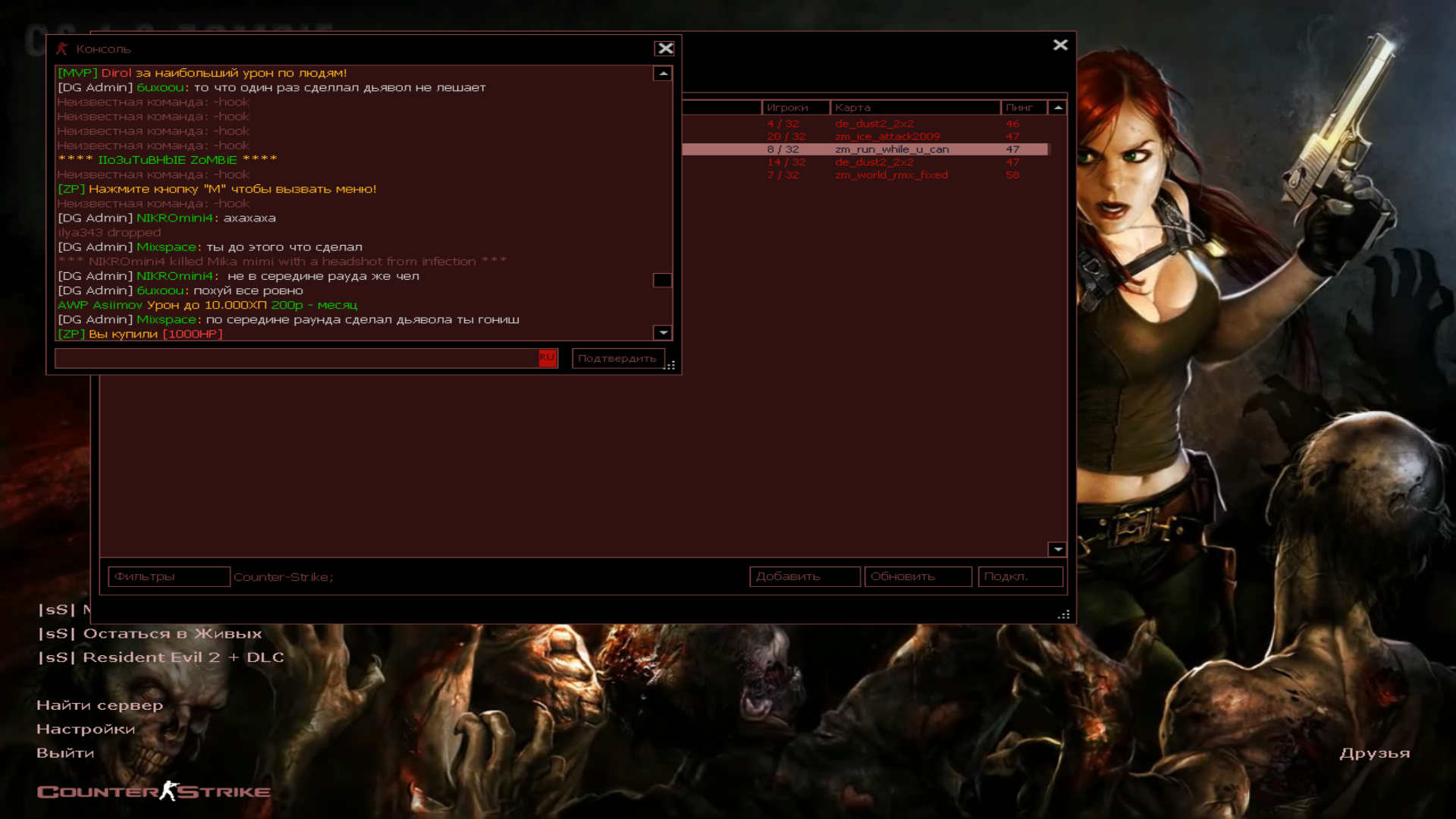Click the console scrollbar thumb

coord(662,280)
